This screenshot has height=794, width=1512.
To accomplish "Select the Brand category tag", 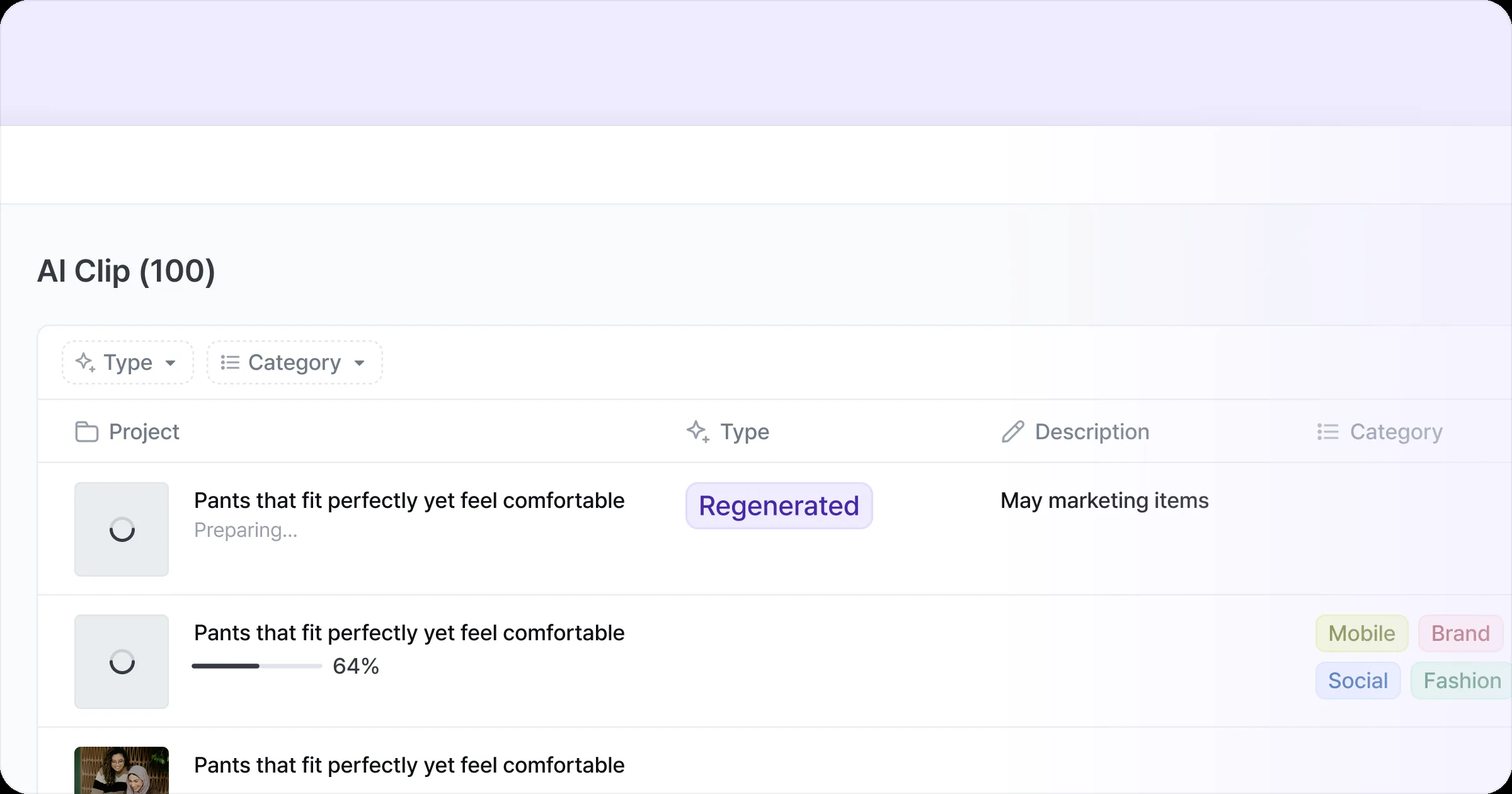I will click(1460, 633).
